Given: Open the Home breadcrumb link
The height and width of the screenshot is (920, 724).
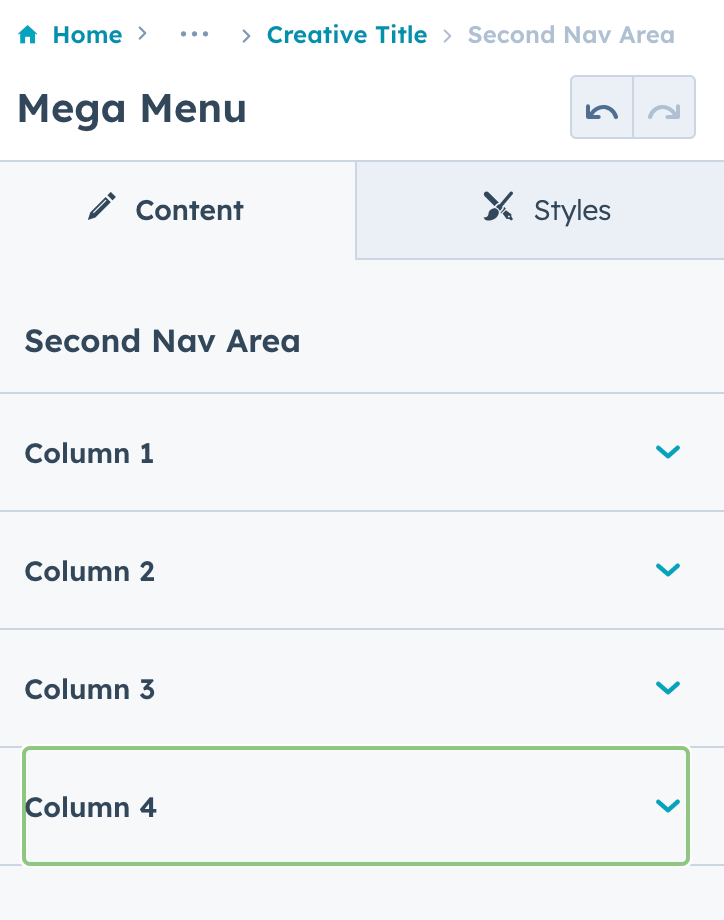Looking at the screenshot, I should 87,35.
